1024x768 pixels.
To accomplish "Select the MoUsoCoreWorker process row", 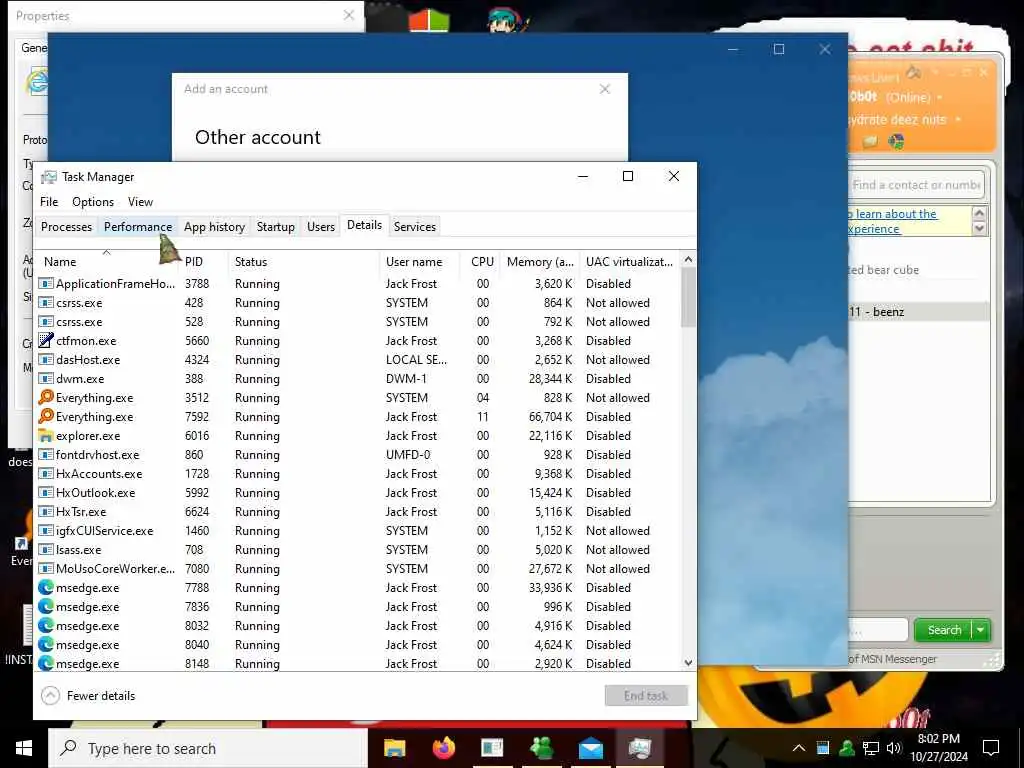I will [x=357, y=568].
